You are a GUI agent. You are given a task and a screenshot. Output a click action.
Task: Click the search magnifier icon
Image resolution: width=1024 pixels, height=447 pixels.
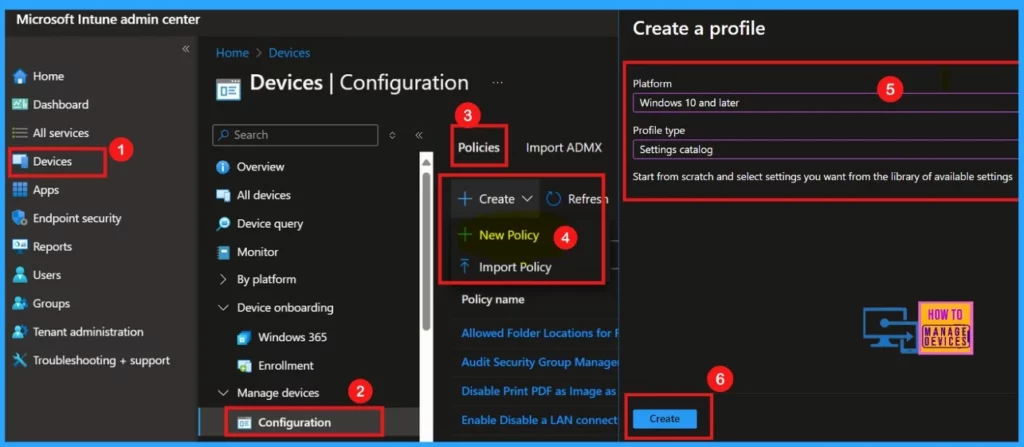[x=224, y=135]
